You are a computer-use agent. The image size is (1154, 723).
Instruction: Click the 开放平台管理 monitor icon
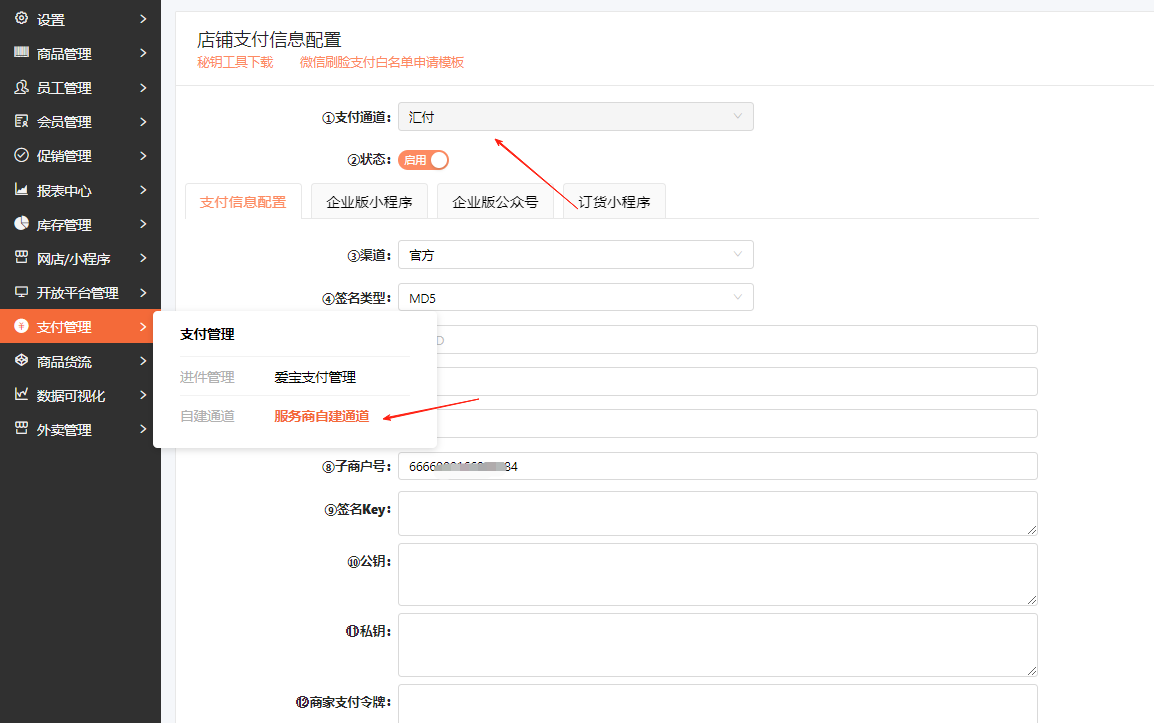(21, 292)
